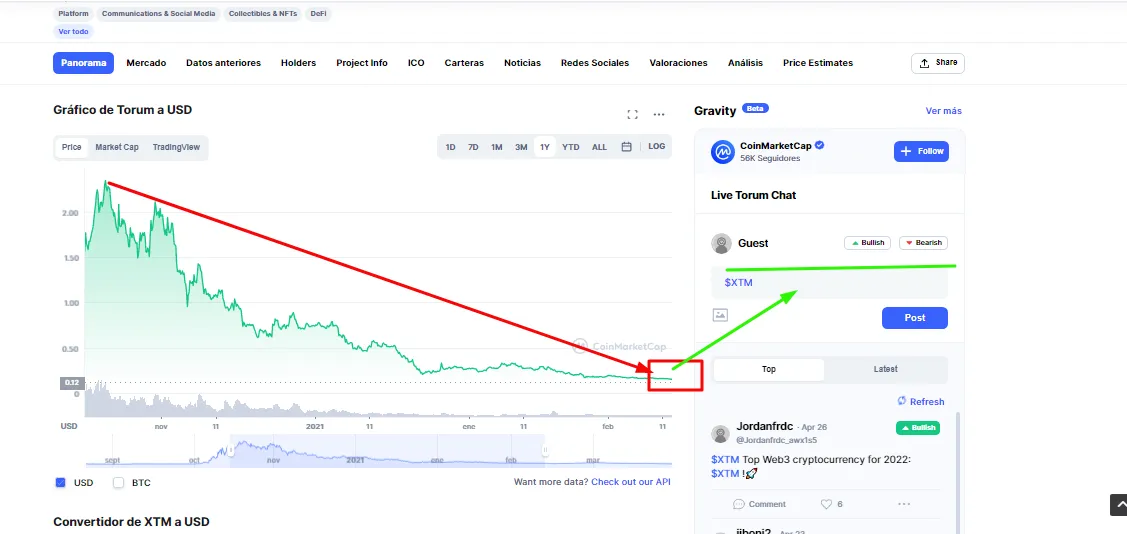Image resolution: width=1127 pixels, height=534 pixels.
Task: Attach image to post icon
Action: coord(720,315)
